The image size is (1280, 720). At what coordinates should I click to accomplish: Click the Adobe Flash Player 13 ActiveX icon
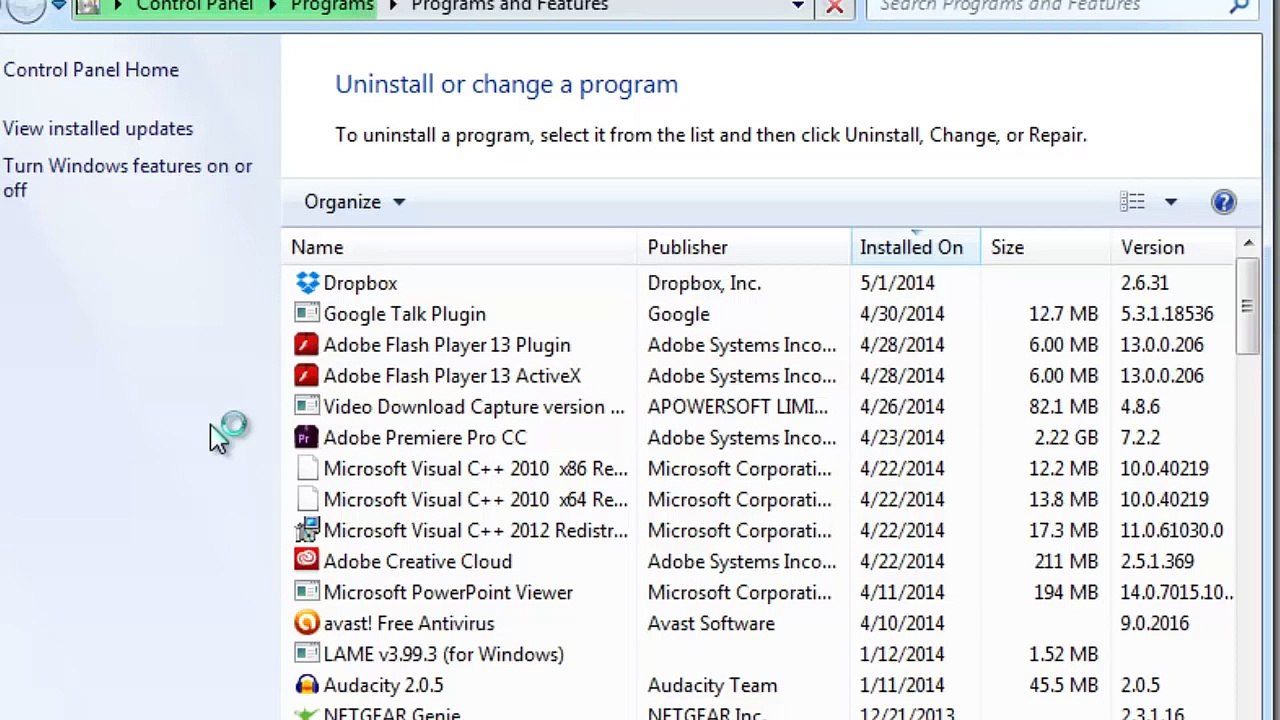pos(307,376)
